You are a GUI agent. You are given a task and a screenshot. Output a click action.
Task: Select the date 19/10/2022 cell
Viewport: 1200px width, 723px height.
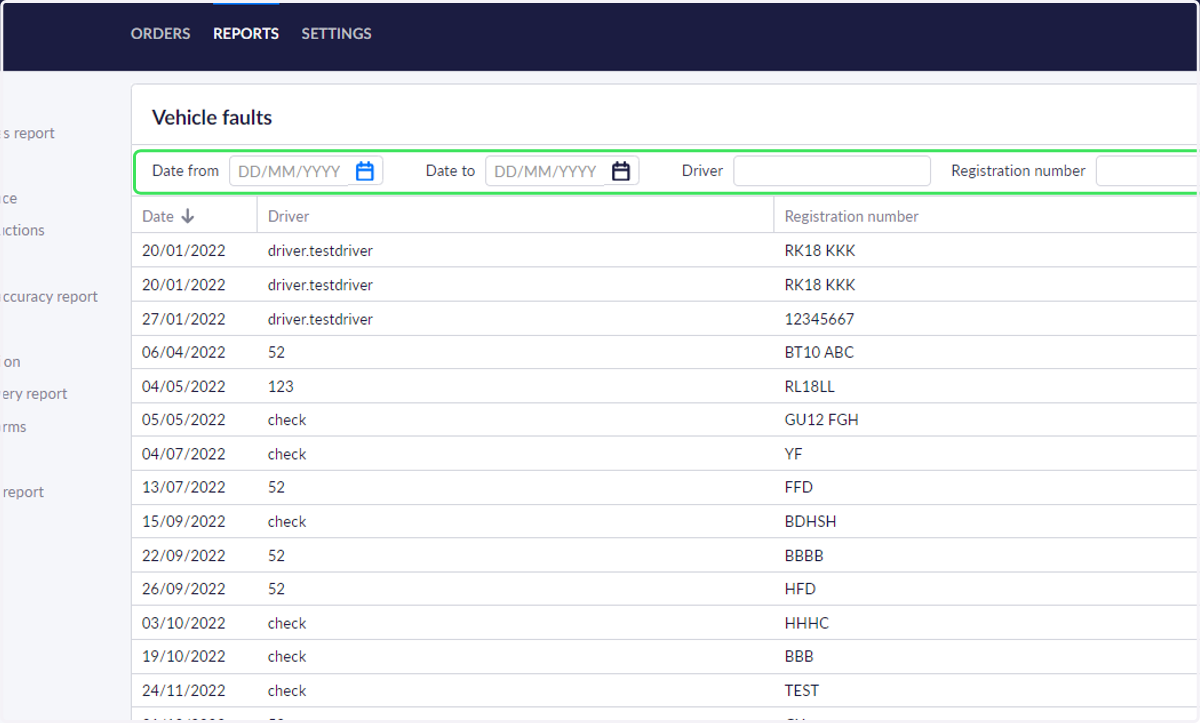(x=184, y=656)
